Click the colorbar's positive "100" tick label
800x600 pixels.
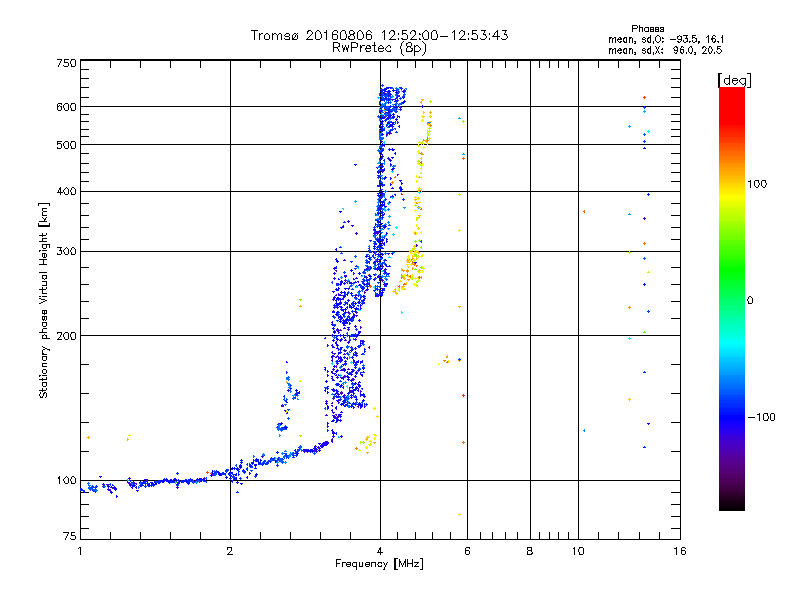(757, 184)
